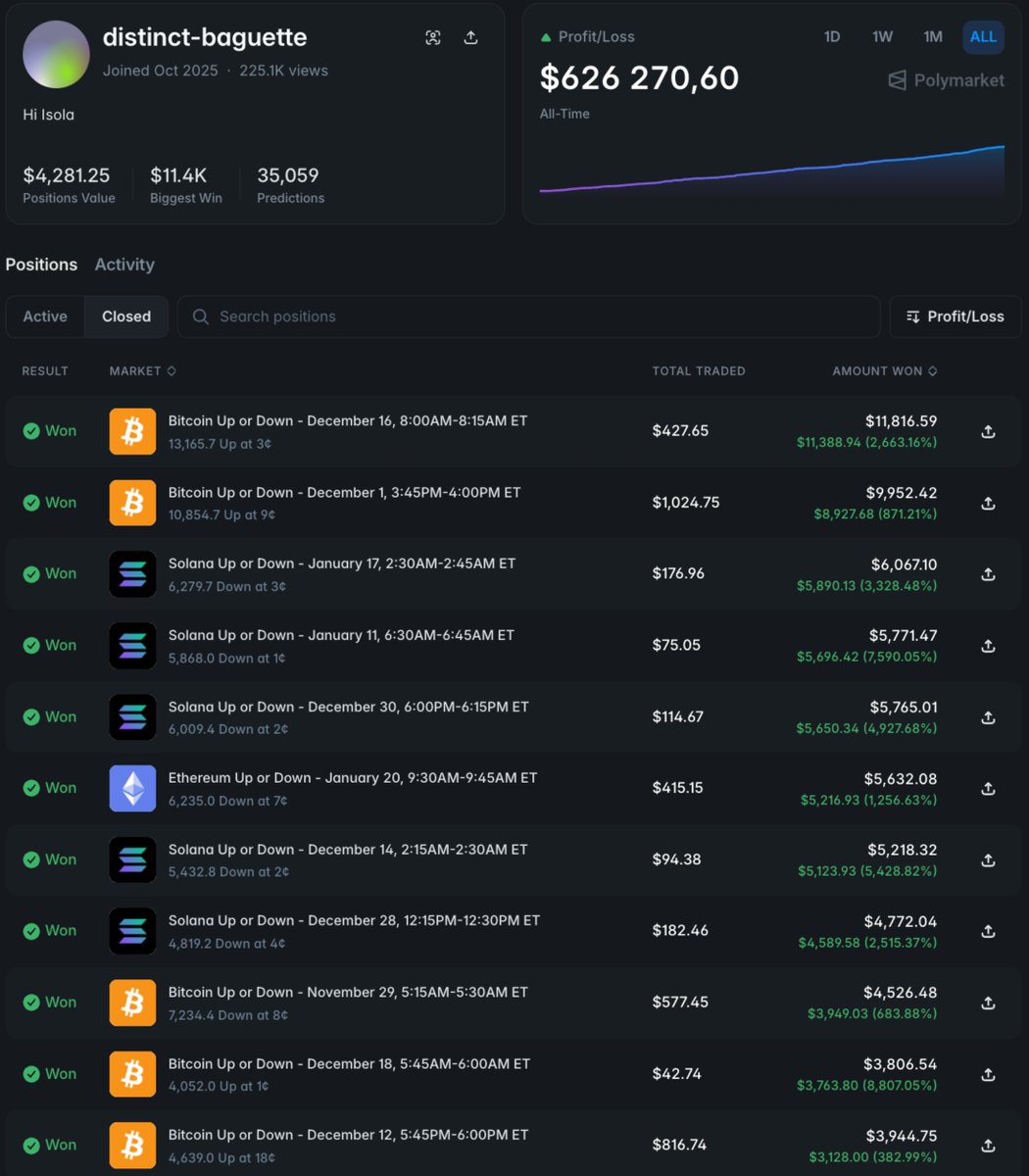Share the Bitcoin November 29 5:15AM position
Image resolution: width=1029 pixels, height=1176 pixels.
(988, 1003)
